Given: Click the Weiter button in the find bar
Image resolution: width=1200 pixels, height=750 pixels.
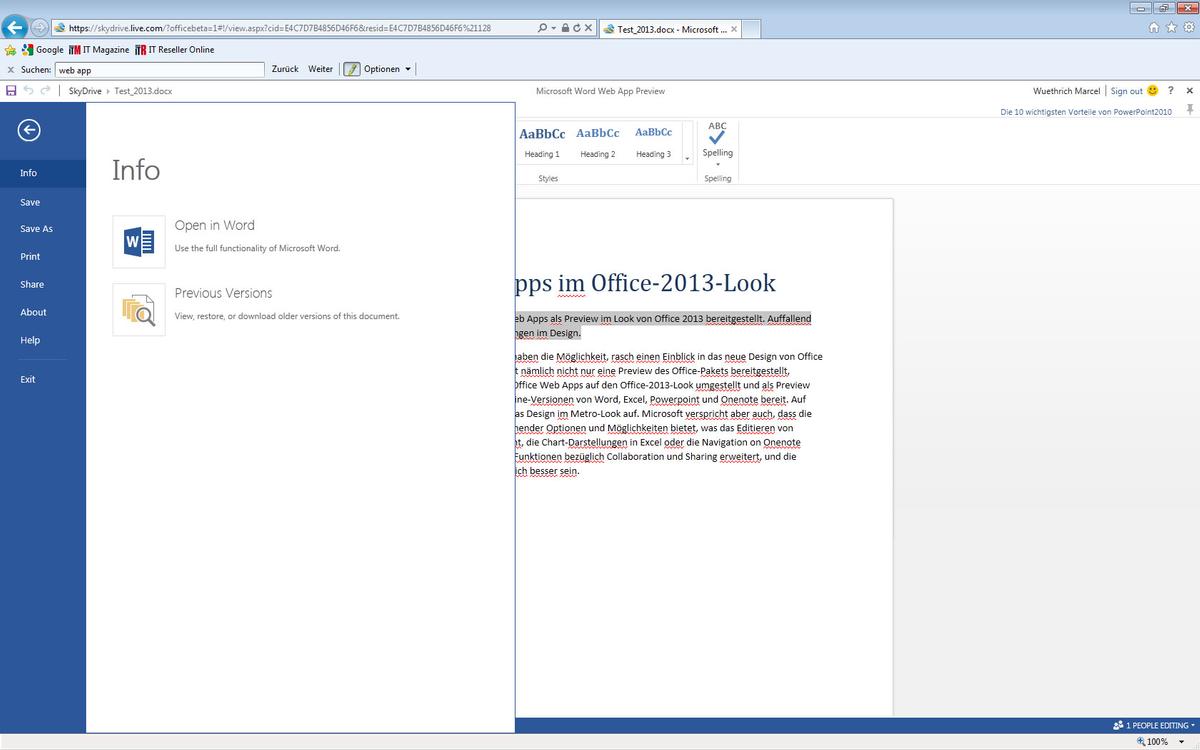Looking at the screenshot, I should pyautogui.click(x=321, y=69).
